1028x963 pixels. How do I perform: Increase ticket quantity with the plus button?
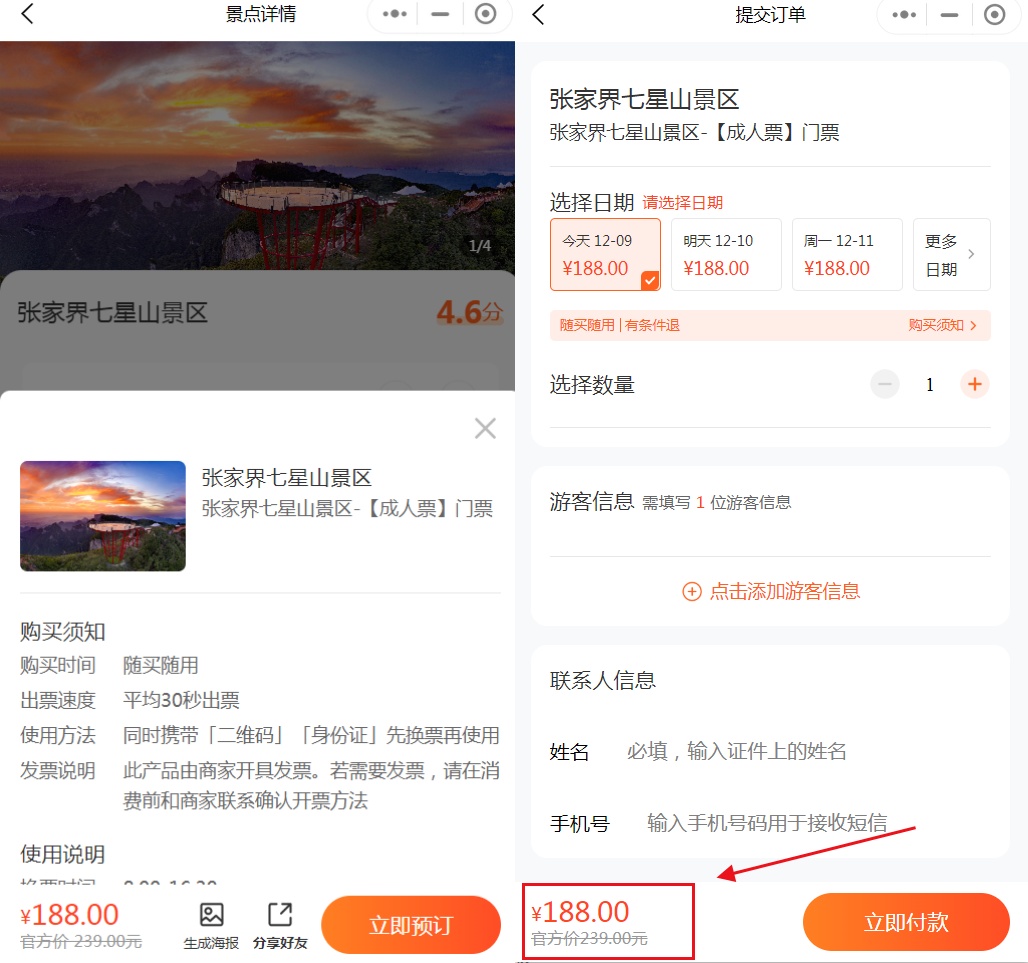click(975, 384)
